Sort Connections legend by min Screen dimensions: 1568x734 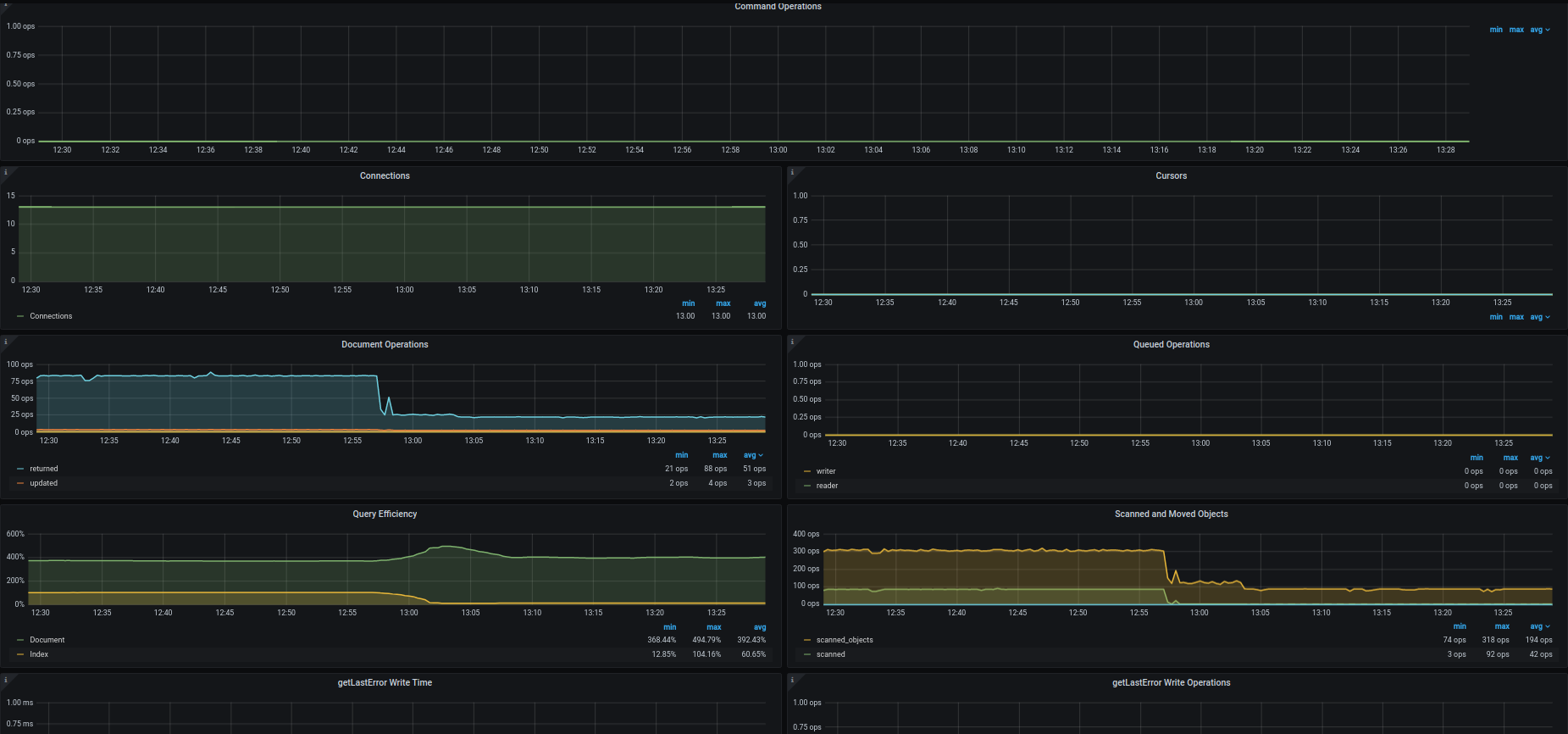pyautogui.click(x=688, y=303)
